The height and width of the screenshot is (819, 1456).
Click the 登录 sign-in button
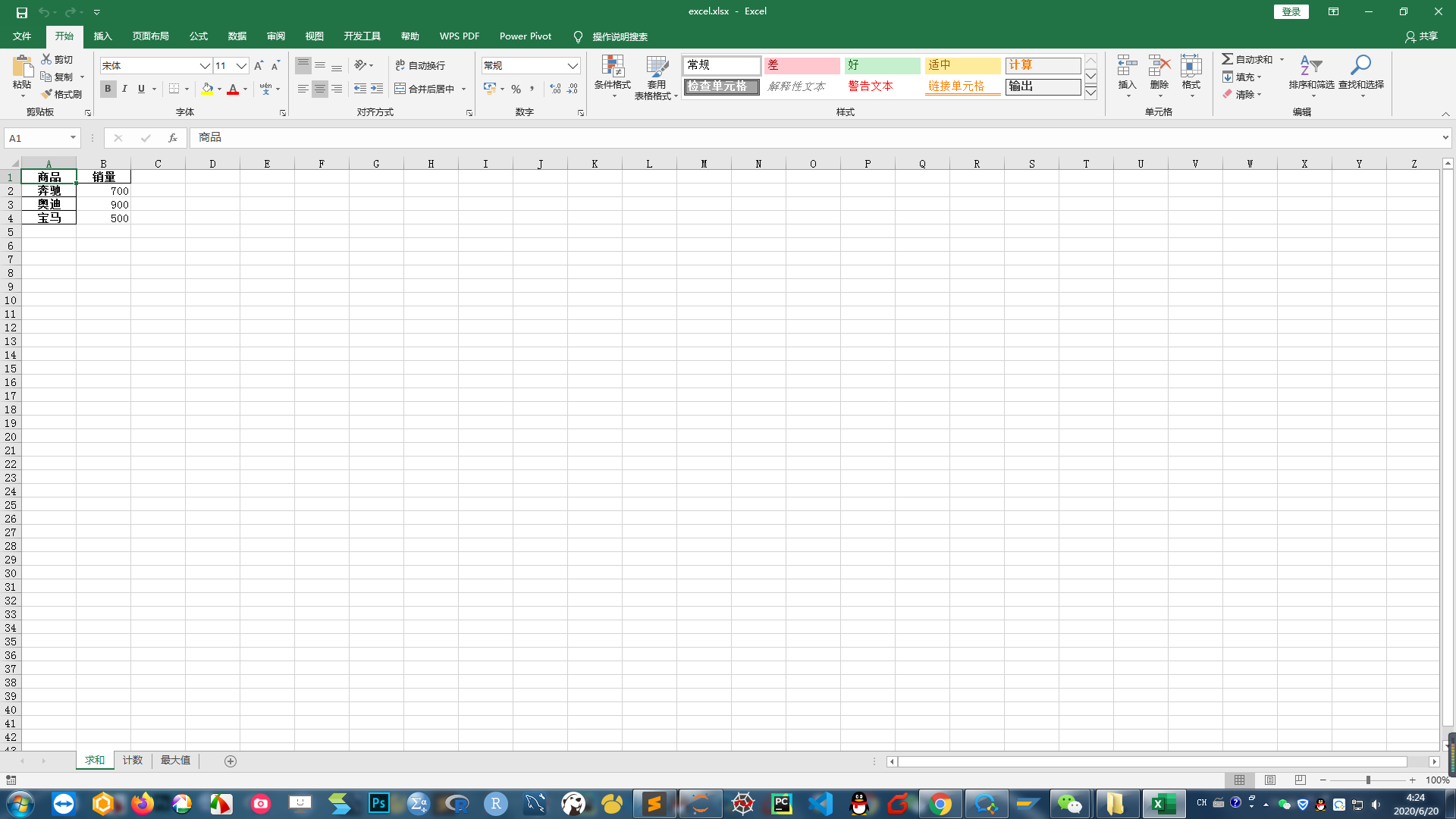coord(1291,11)
